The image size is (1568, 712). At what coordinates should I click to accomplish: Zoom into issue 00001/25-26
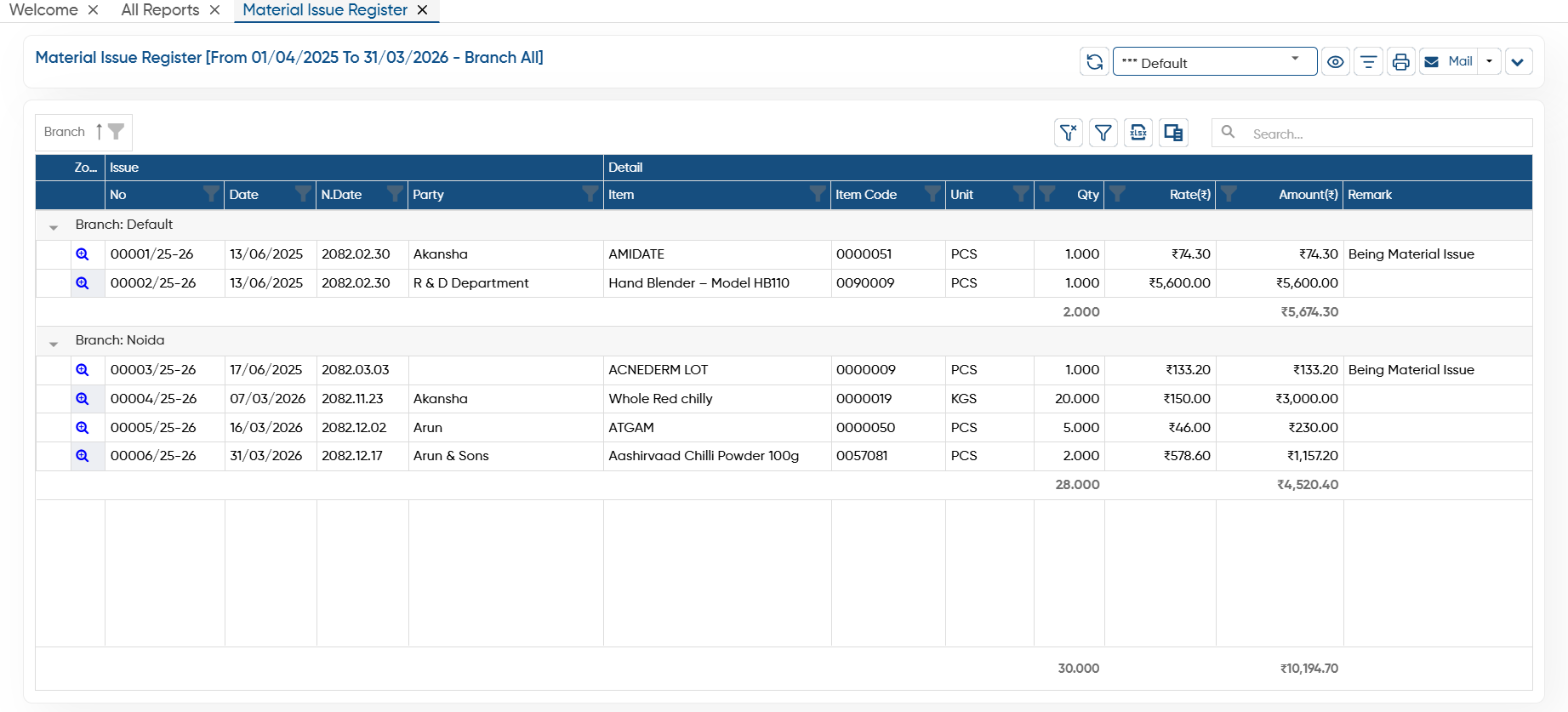point(83,254)
